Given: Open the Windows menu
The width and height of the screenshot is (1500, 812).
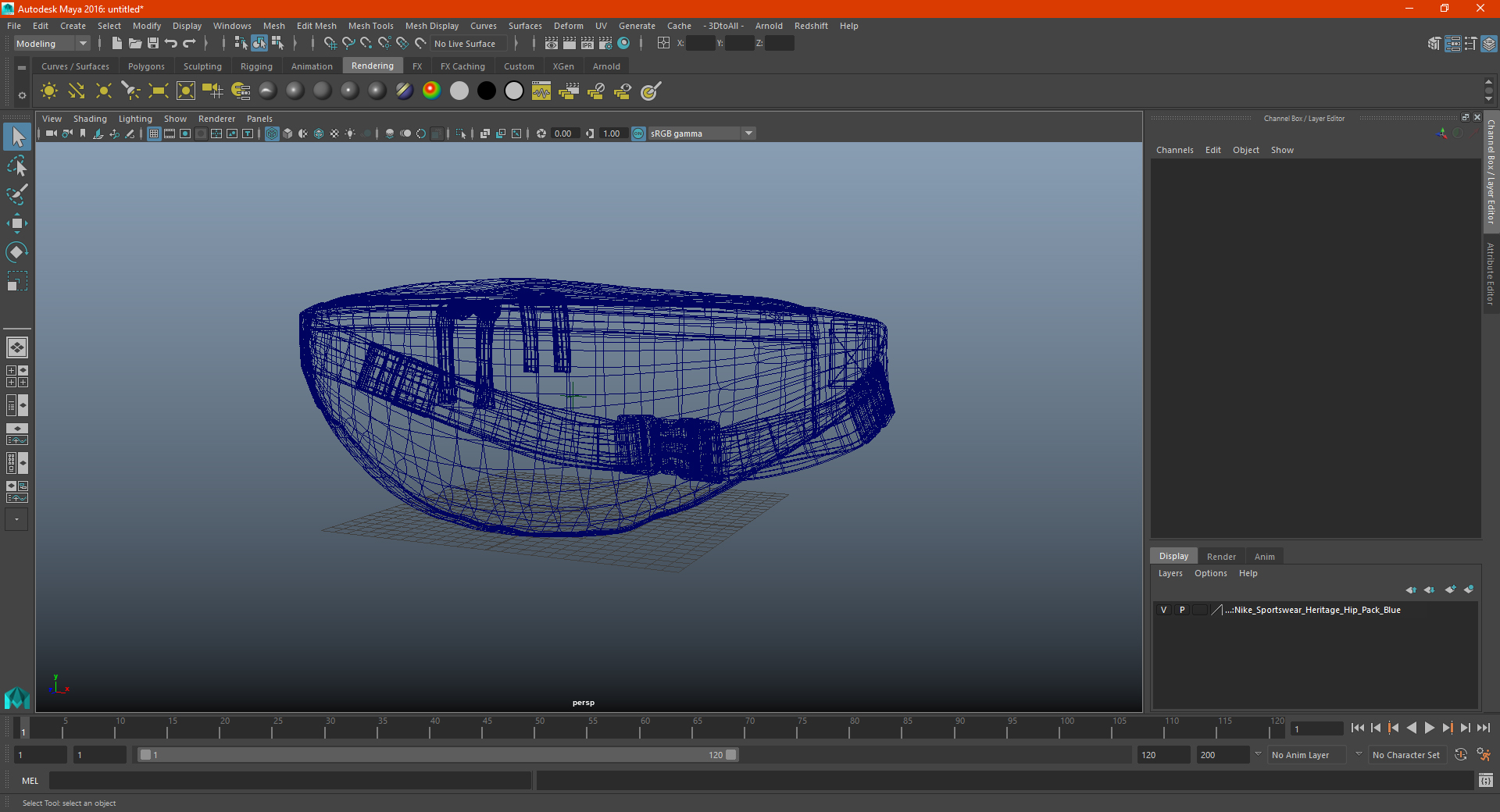Looking at the screenshot, I should (x=232, y=26).
